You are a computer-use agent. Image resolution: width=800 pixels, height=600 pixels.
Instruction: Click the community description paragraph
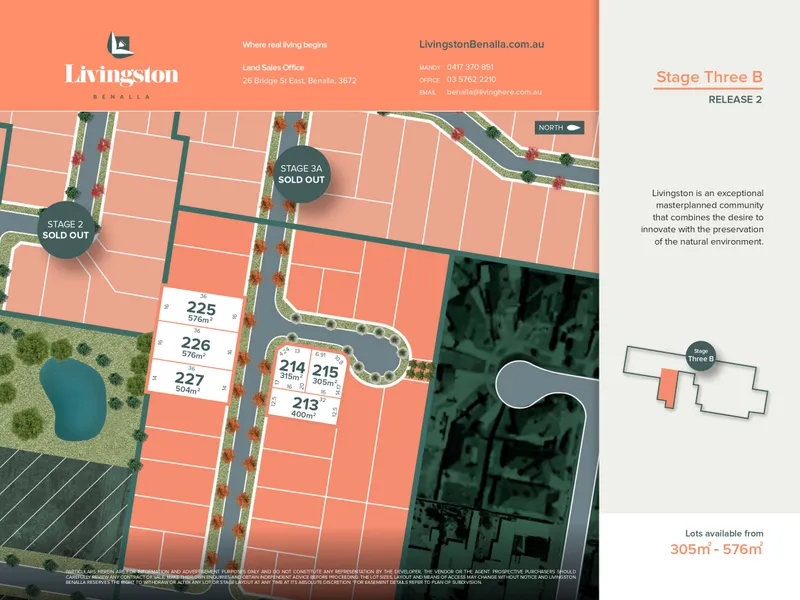tap(703, 217)
